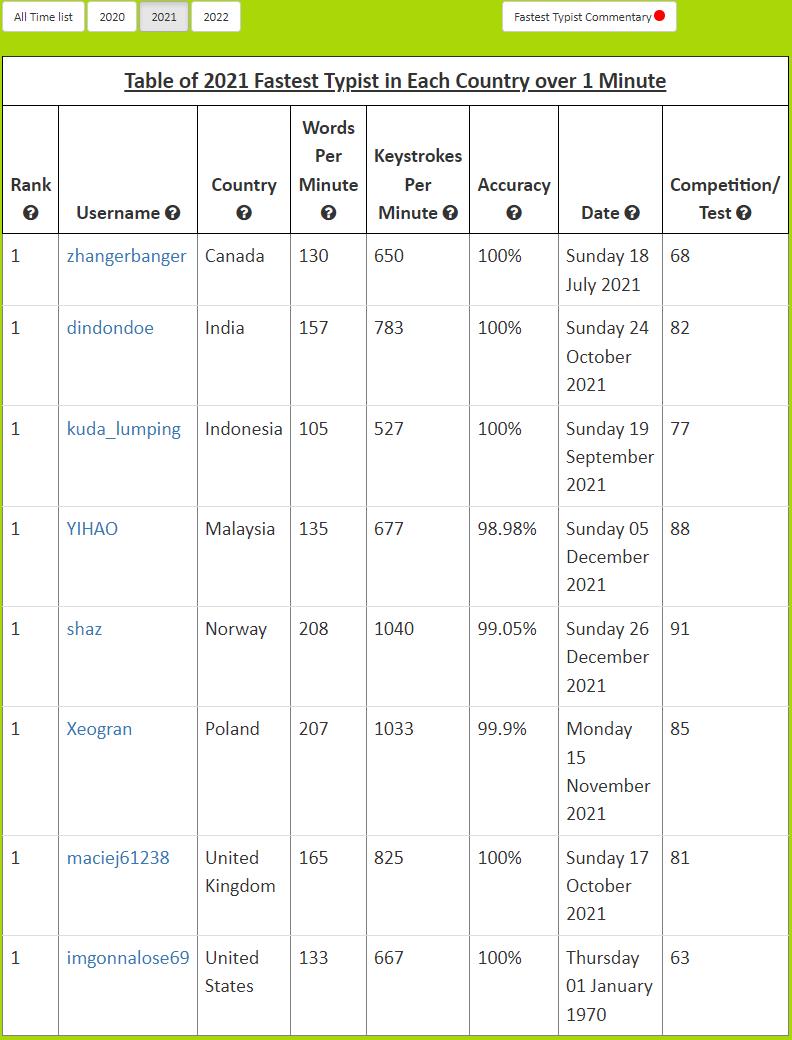Click the help icon beside Date header

(x=632, y=213)
